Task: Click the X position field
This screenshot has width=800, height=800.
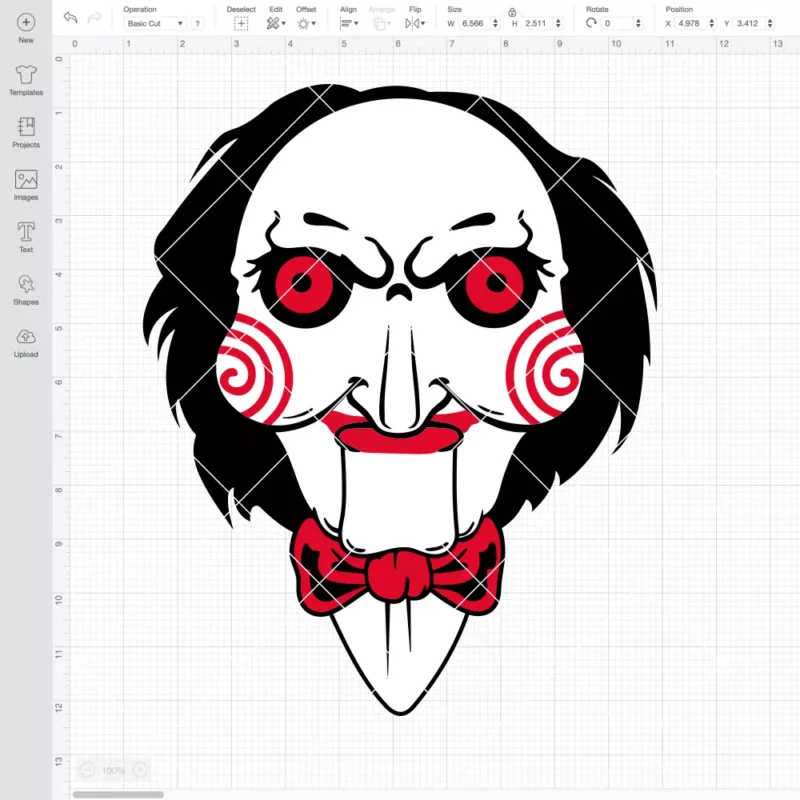Action: point(691,23)
